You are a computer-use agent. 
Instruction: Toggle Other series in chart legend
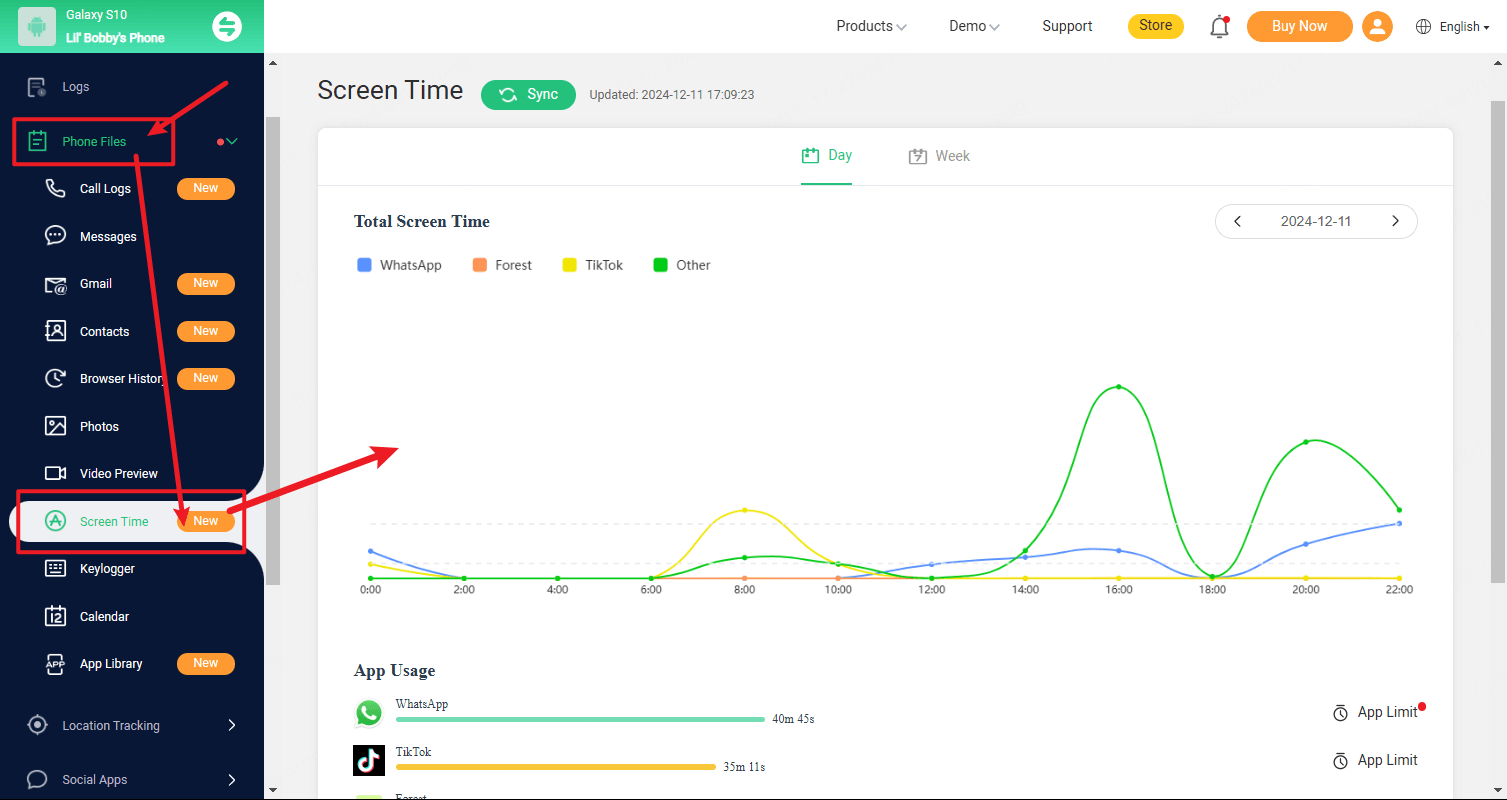(x=682, y=265)
